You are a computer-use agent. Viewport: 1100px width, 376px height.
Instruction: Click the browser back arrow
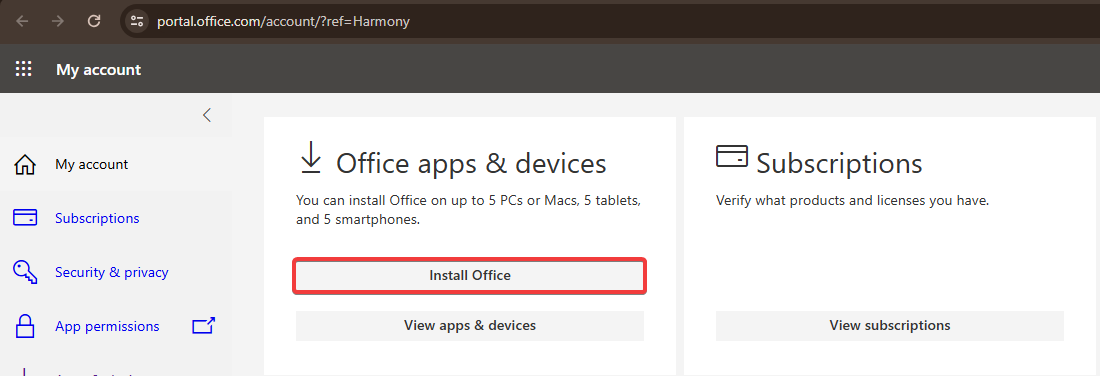tap(22, 21)
